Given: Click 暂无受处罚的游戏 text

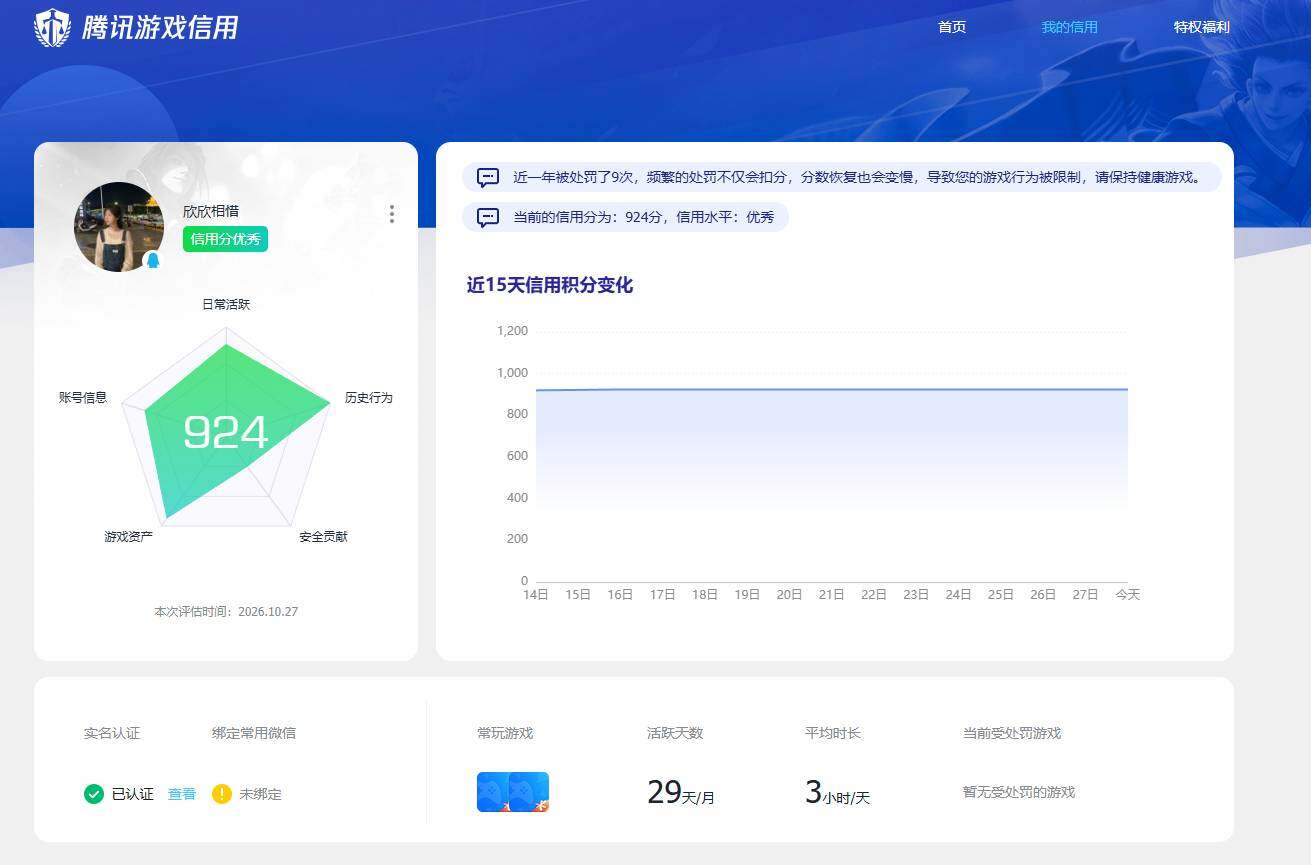Looking at the screenshot, I should coord(1019,792).
